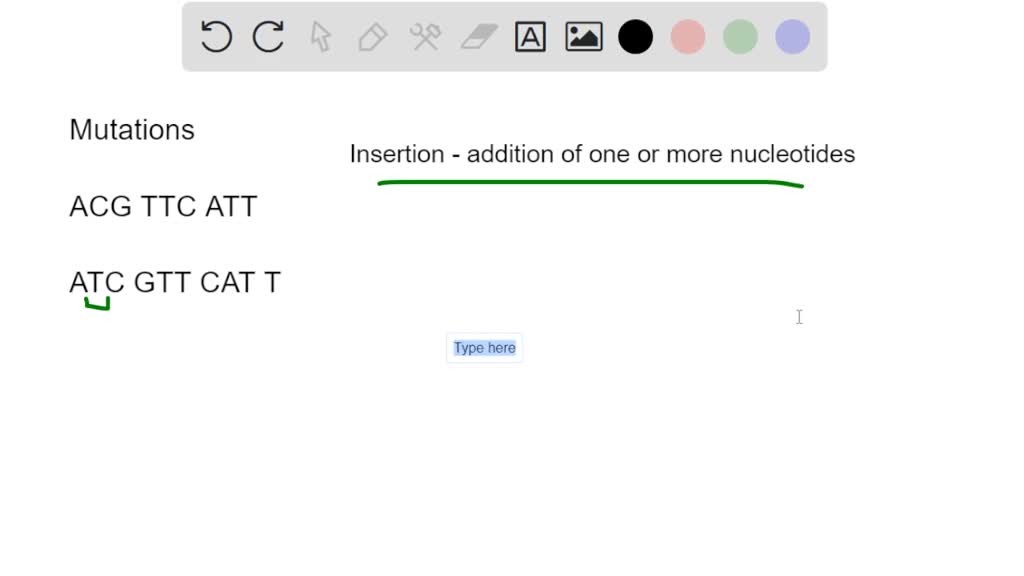This screenshot has height=576, width=1024.
Task: Open the tools and shapes icon
Action: click(x=425, y=37)
